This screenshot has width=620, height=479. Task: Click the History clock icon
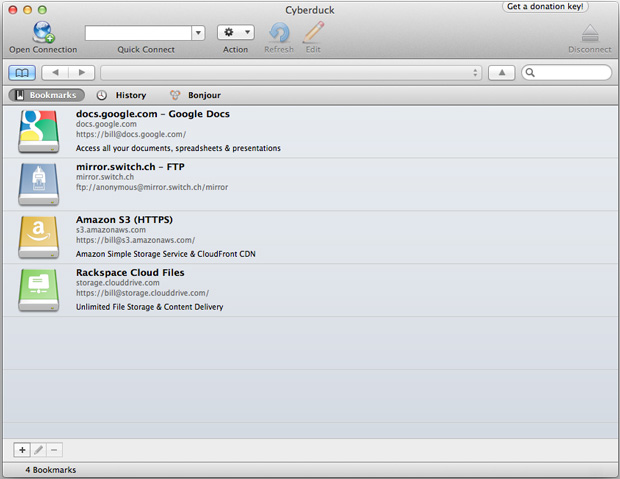tap(102, 95)
